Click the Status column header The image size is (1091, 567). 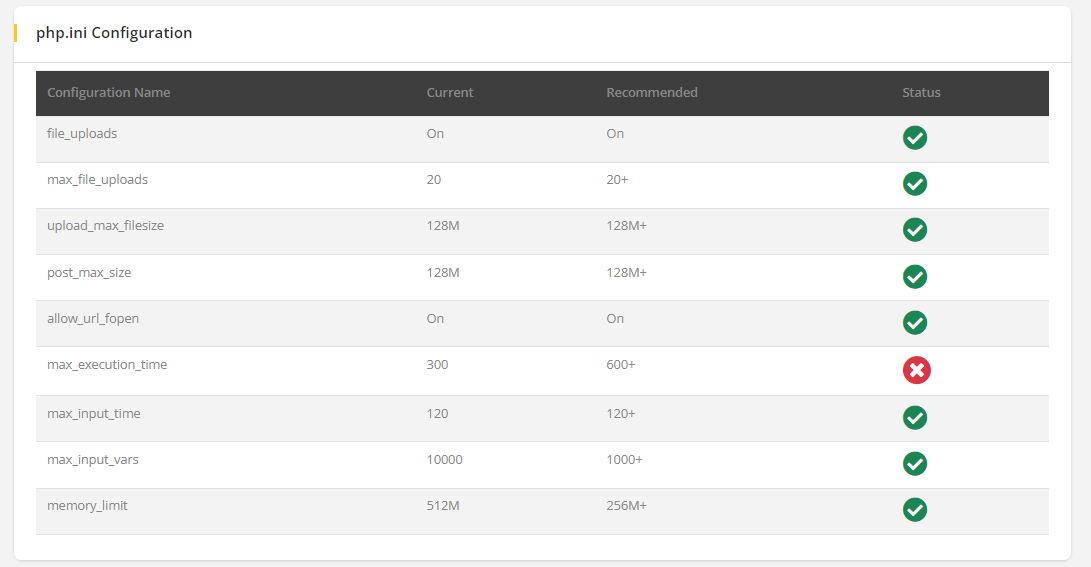(921, 93)
